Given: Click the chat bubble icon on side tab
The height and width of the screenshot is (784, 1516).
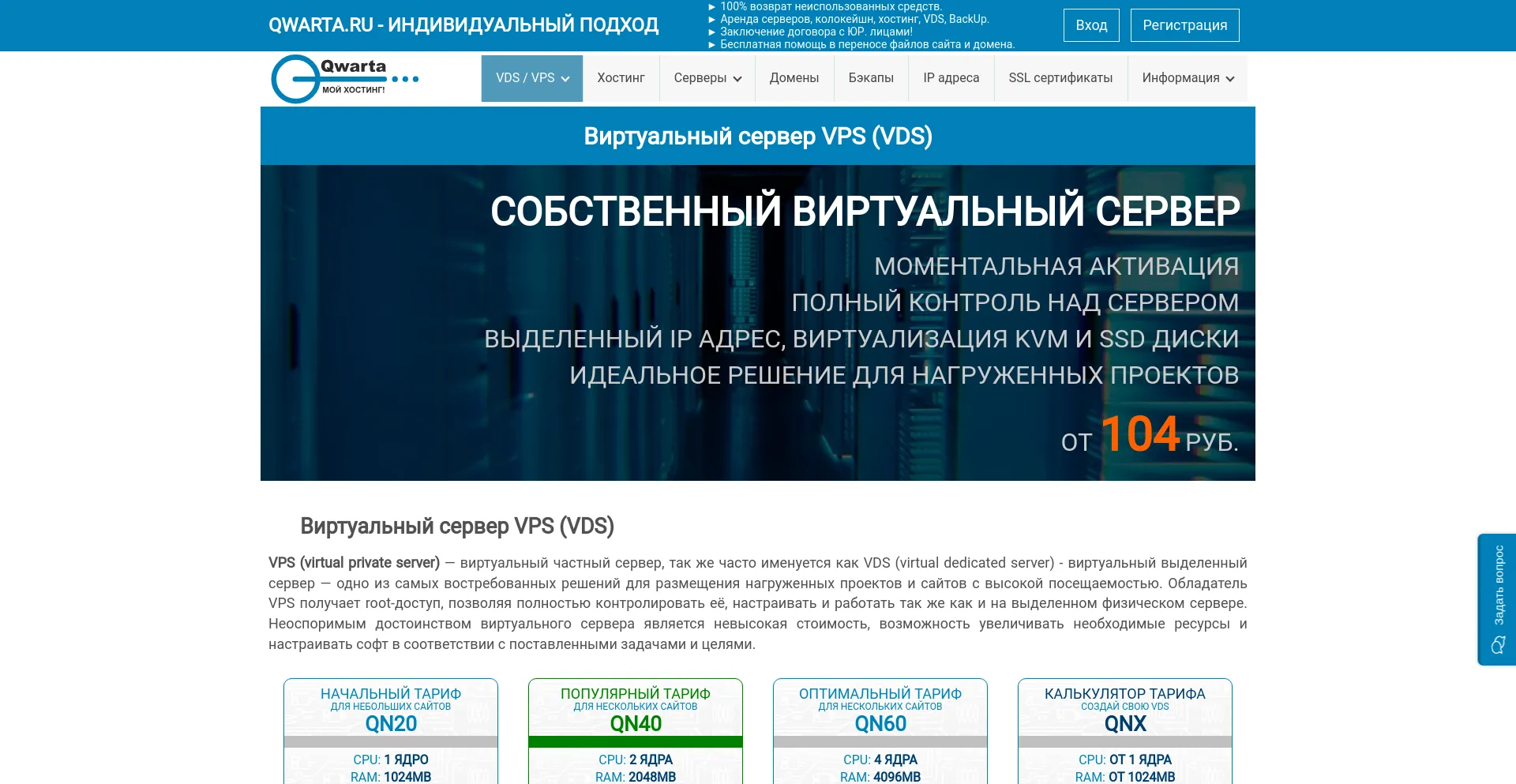Looking at the screenshot, I should click(x=1498, y=646).
